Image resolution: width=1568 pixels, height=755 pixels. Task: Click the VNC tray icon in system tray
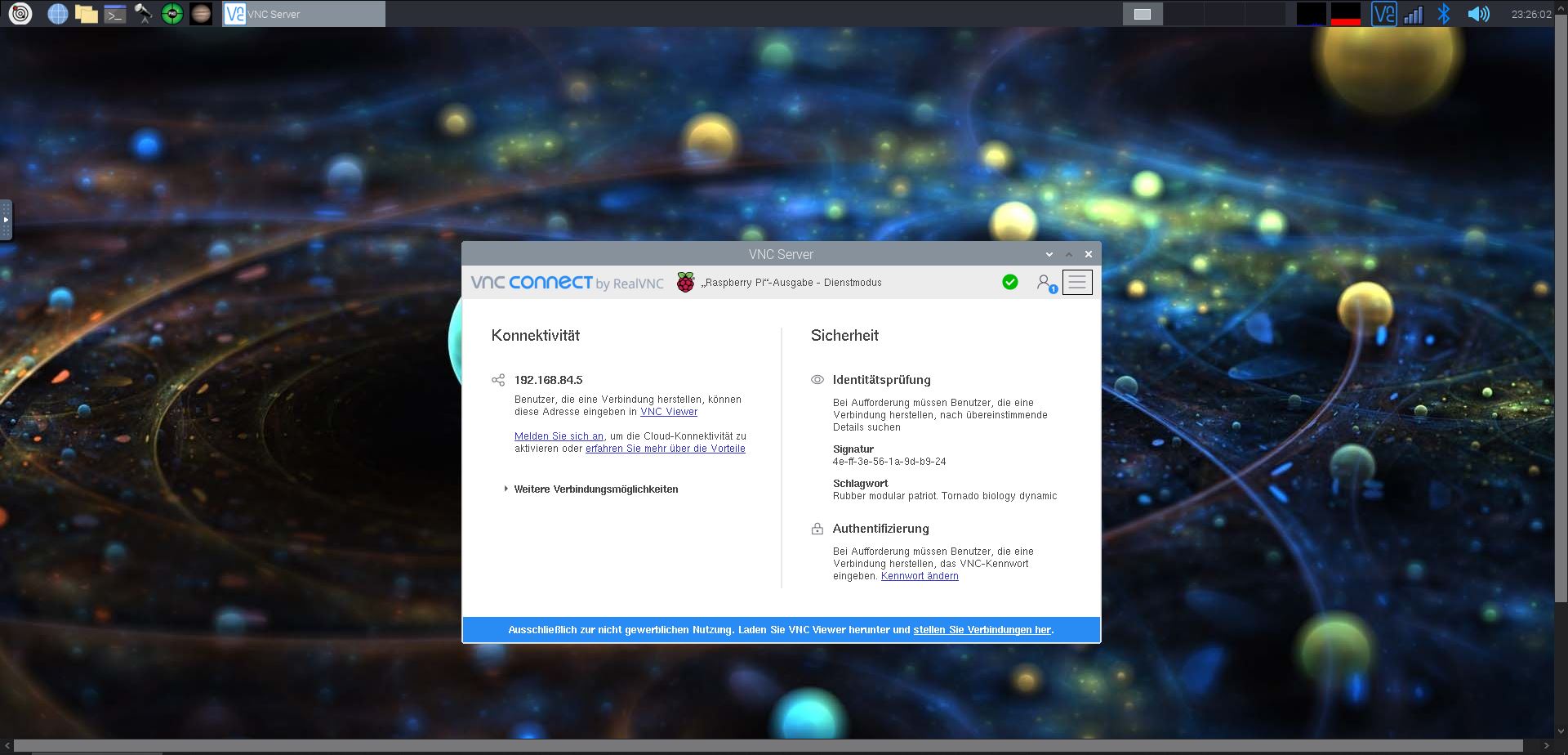pyautogui.click(x=1383, y=14)
